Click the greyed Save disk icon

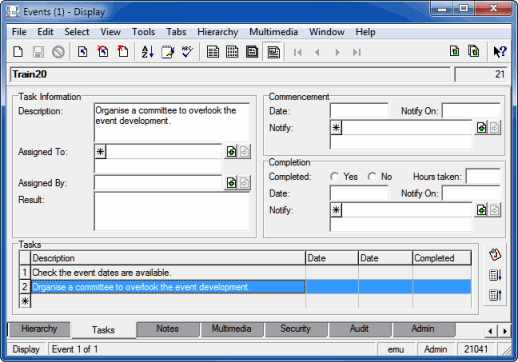click(38, 52)
